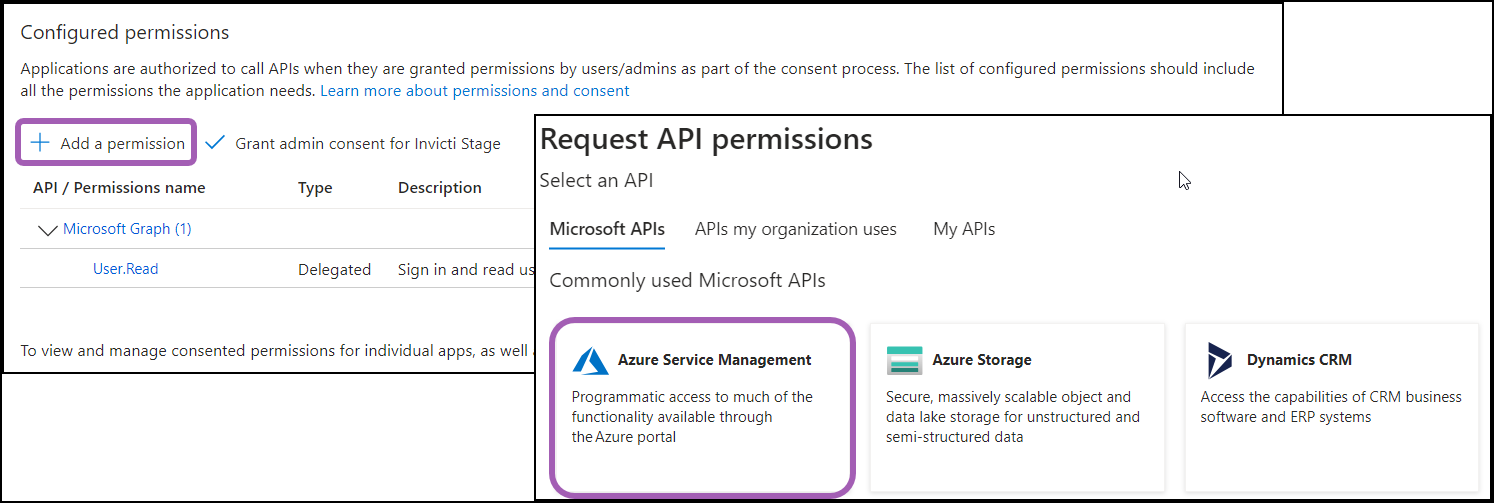
Task: Select the Azure Service Management title
Action: [x=715, y=360]
